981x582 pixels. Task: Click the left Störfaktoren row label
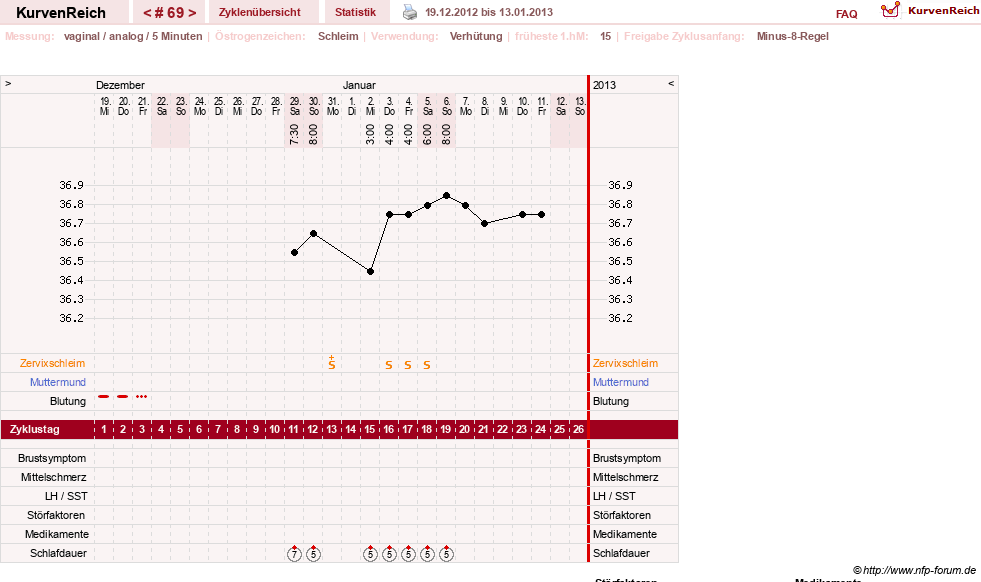pos(56,515)
